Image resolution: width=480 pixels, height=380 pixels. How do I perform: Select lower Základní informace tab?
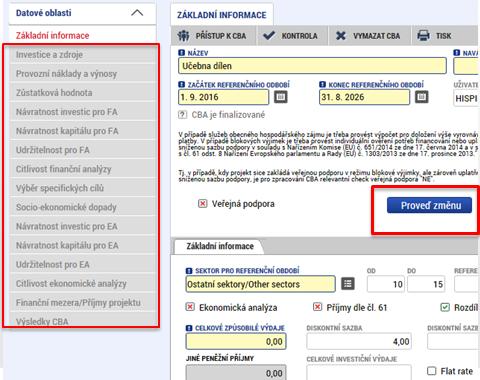[220, 246]
